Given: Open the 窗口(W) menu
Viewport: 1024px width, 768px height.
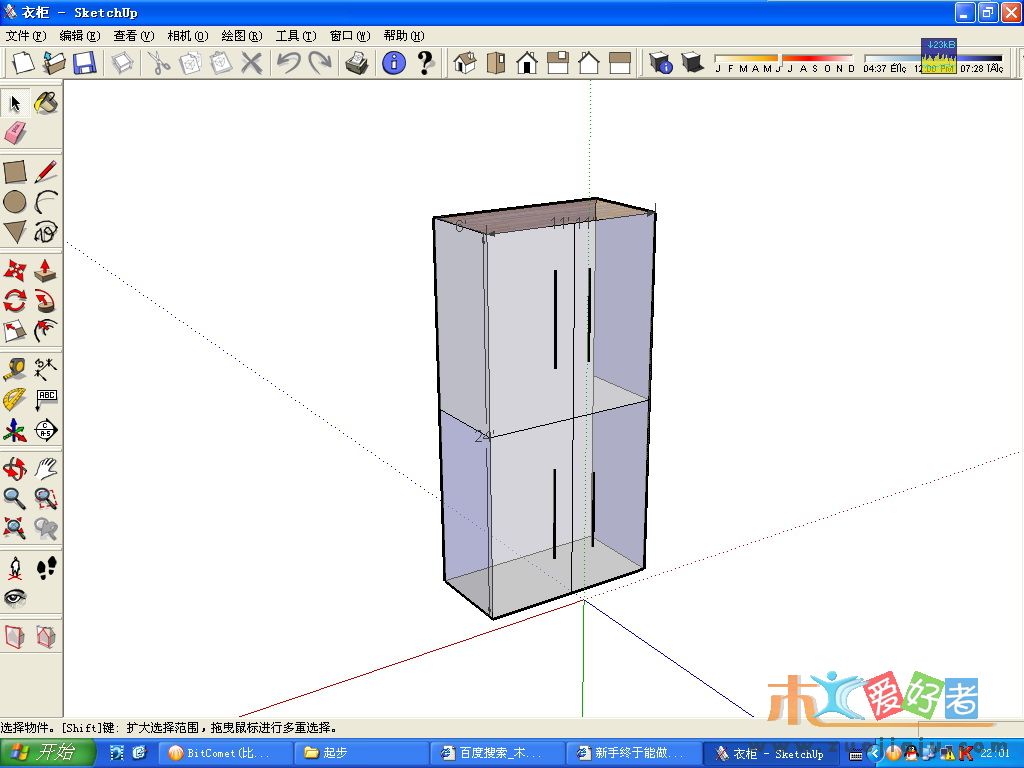Looking at the screenshot, I should pos(350,36).
